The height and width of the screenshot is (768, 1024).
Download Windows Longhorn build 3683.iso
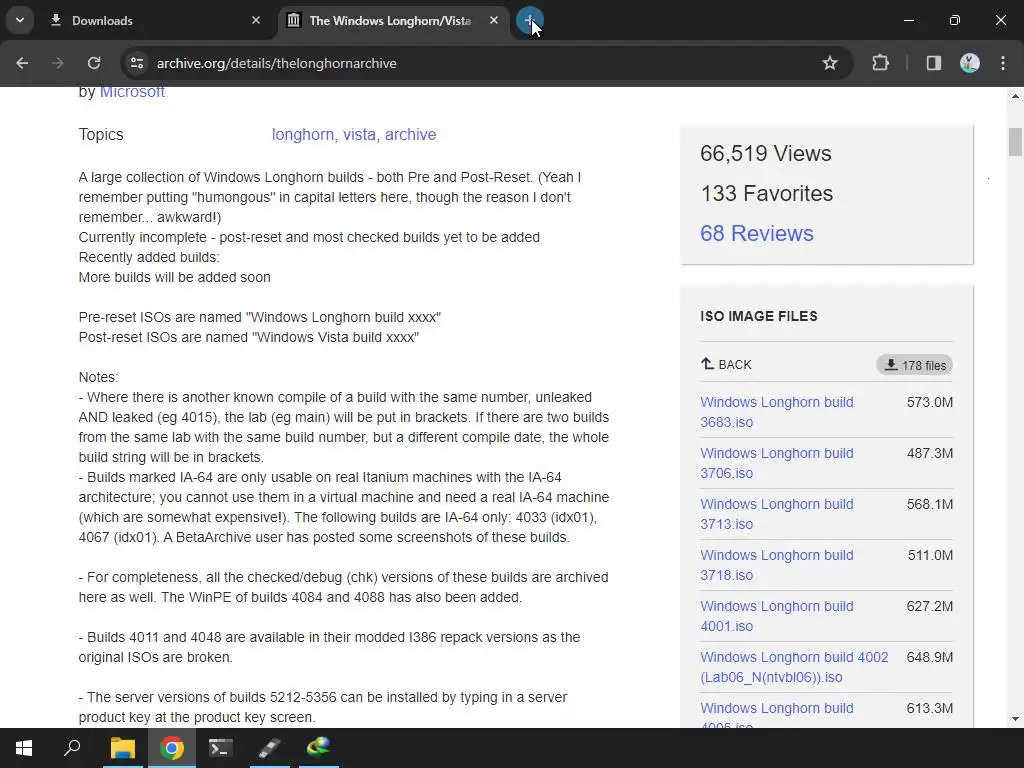coord(776,412)
